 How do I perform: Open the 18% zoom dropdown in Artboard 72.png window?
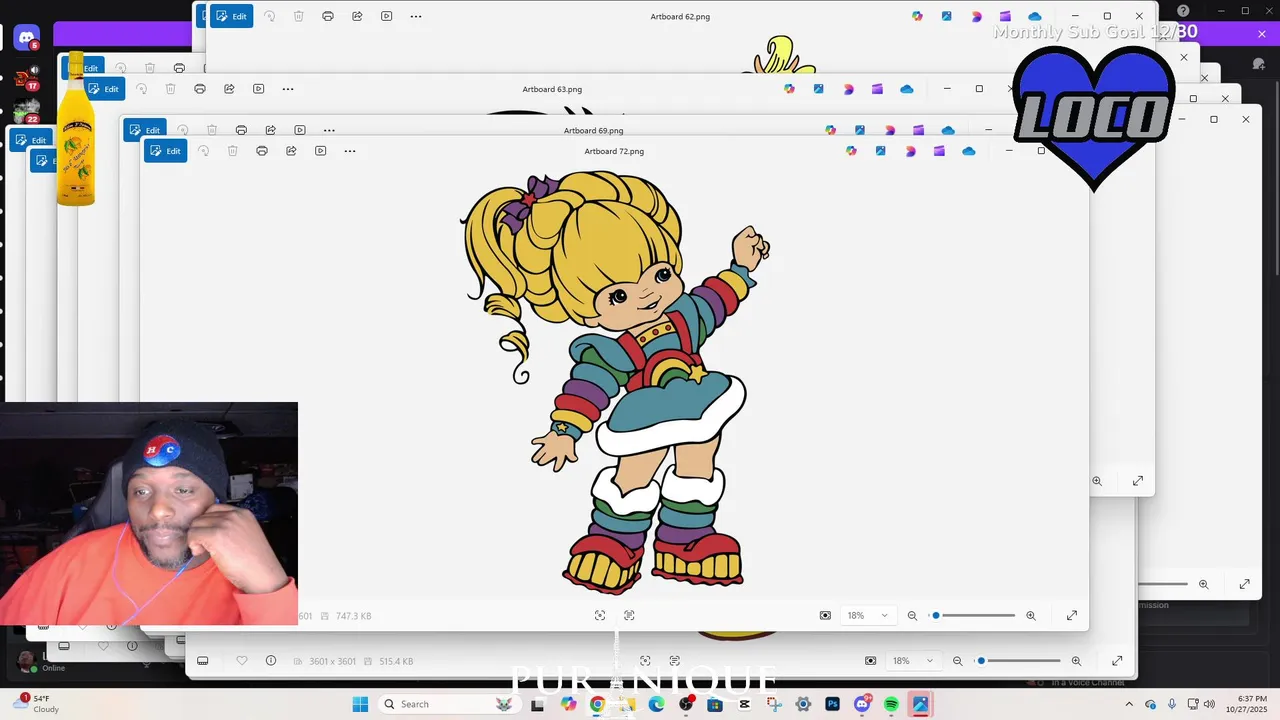coord(867,616)
